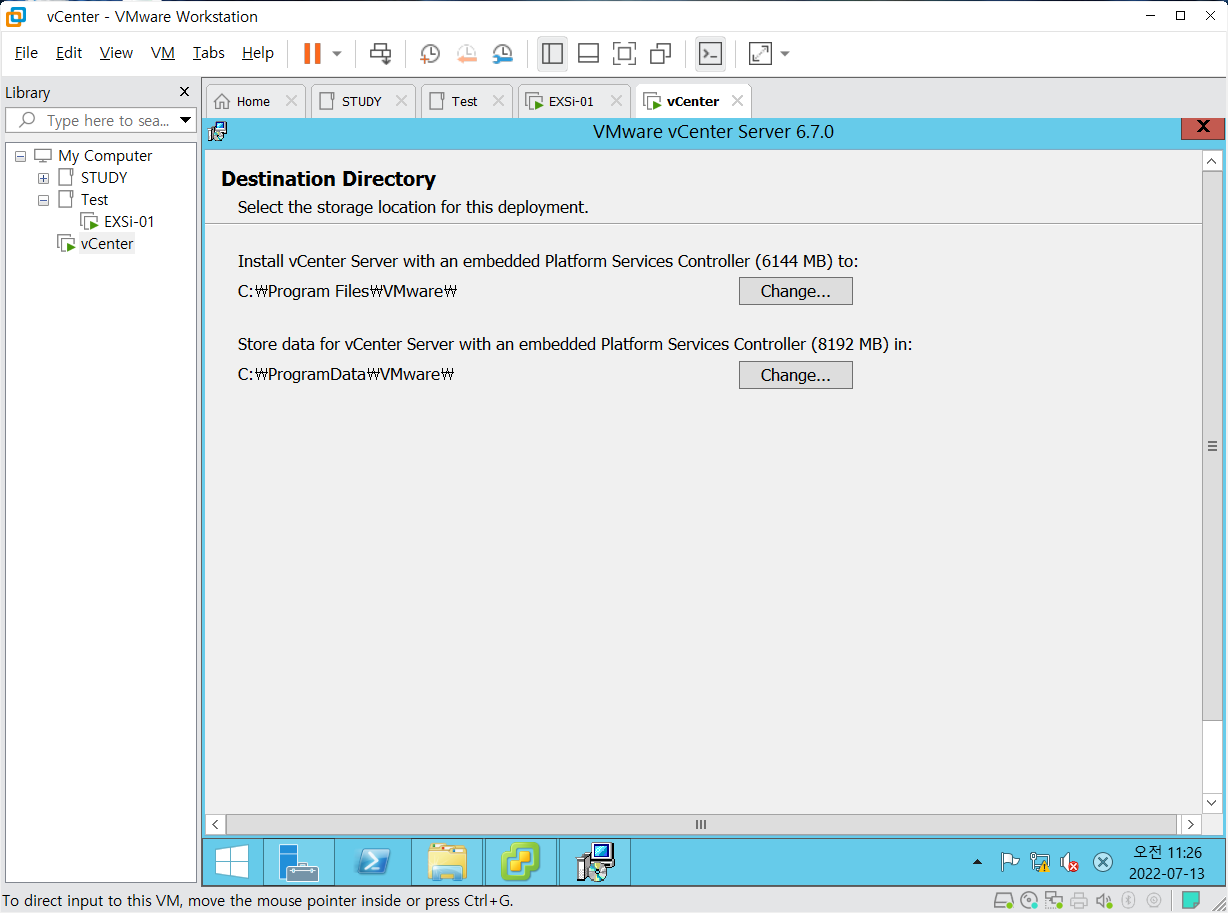This screenshot has width=1228, height=913.
Task: Open the Tabs menu
Action: [209, 53]
